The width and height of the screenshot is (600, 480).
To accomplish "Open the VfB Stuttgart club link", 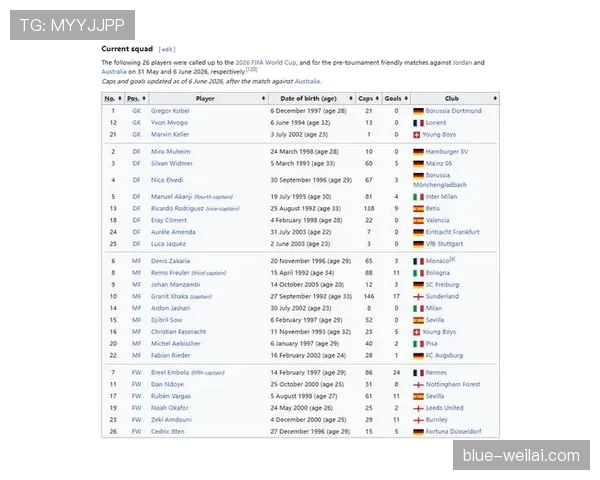I will coord(444,244).
